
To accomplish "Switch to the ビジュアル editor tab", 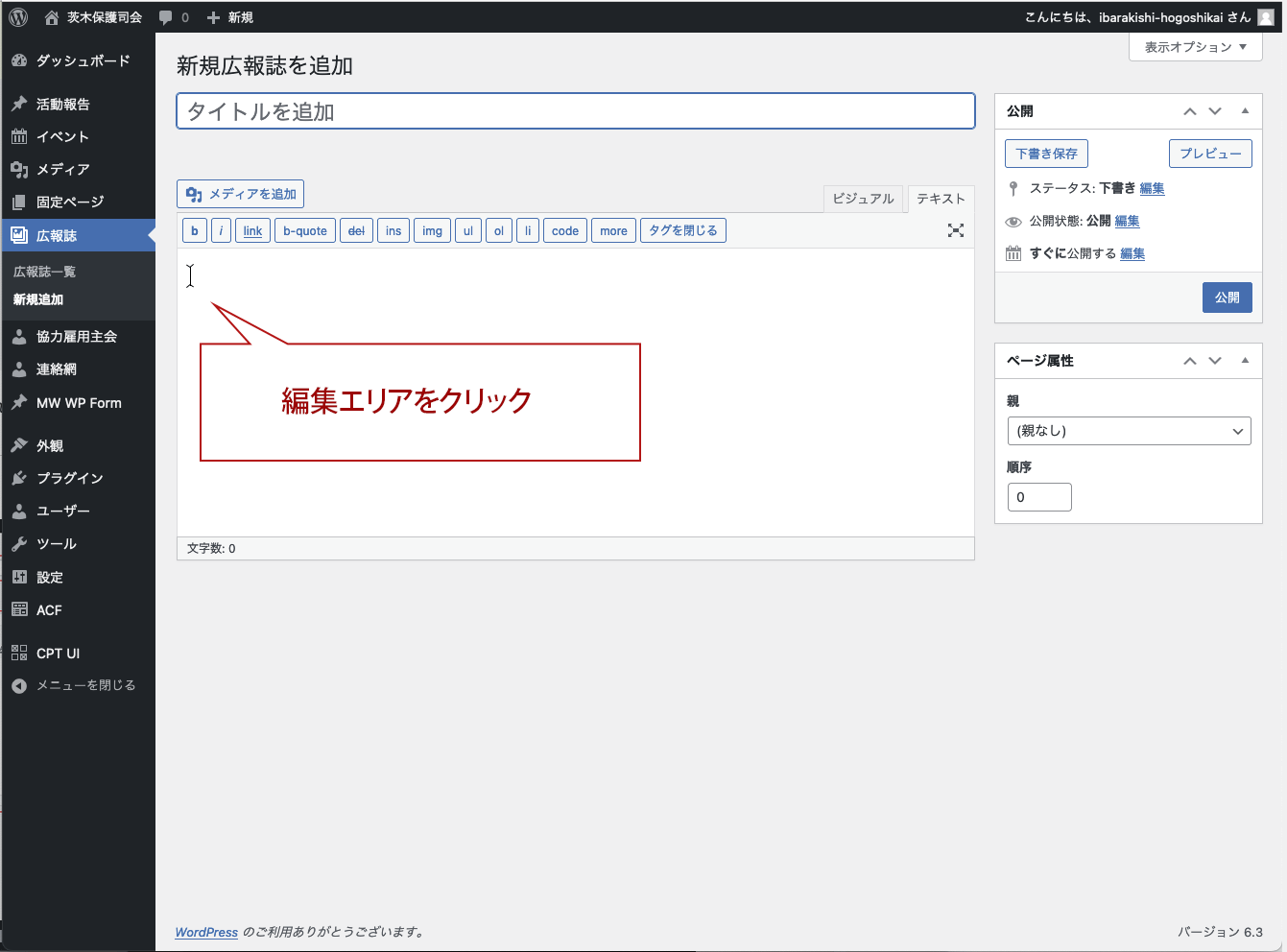I will coord(863,199).
